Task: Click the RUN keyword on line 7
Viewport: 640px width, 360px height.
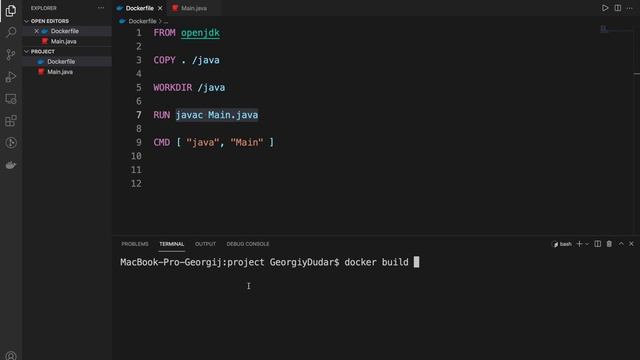Action: coord(162,115)
